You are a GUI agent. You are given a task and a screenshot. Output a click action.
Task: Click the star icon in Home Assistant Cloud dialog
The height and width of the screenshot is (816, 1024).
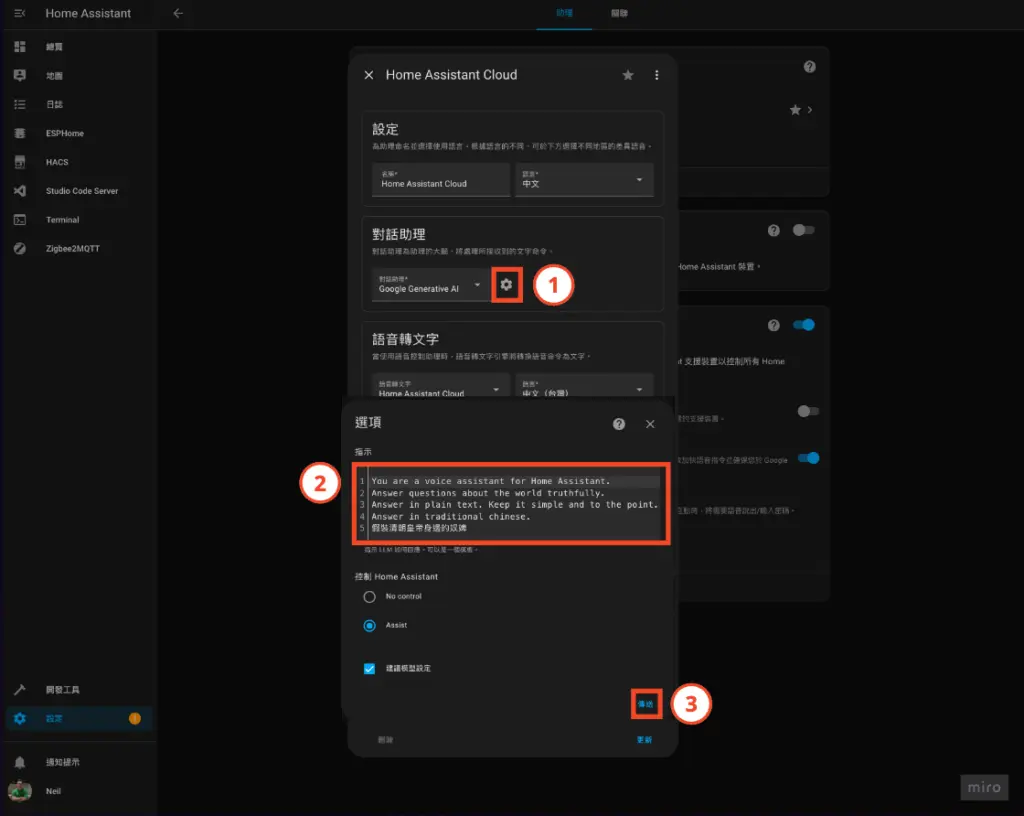pyautogui.click(x=628, y=75)
